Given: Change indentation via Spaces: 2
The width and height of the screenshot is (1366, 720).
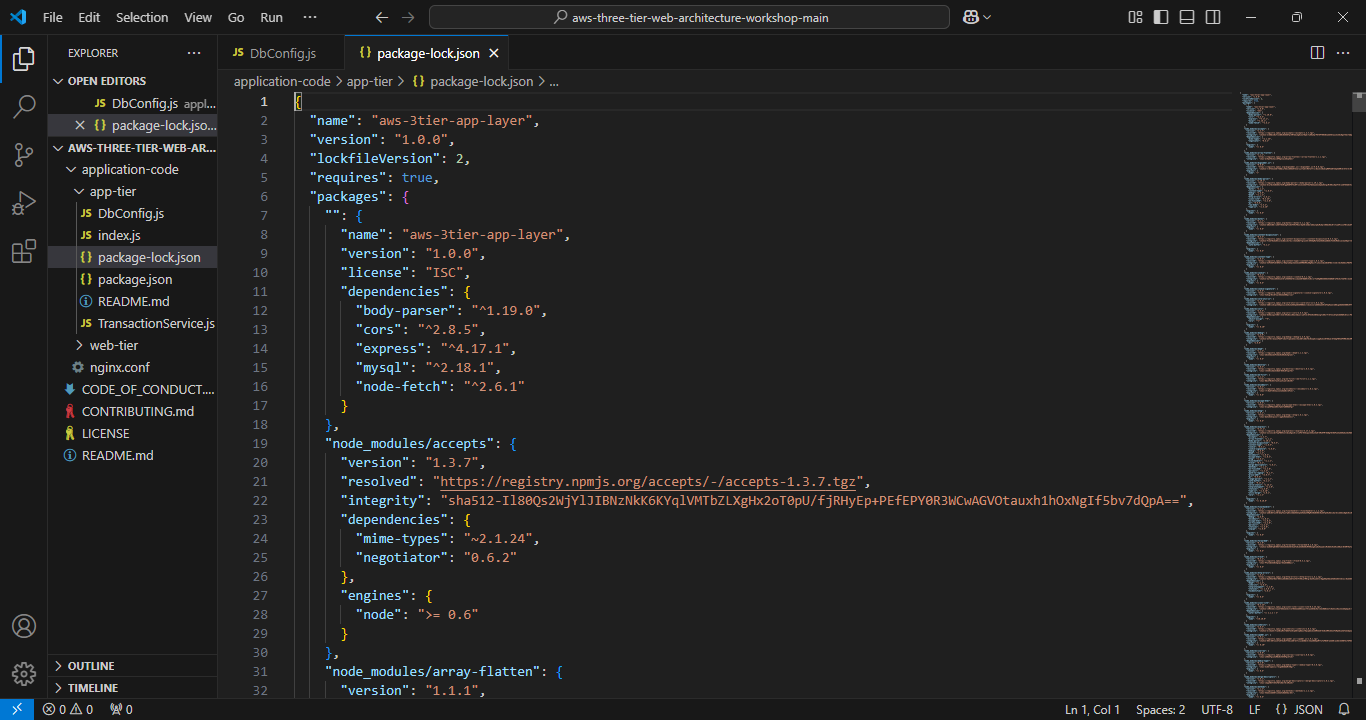Looking at the screenshot, I should pos(1161,709).
